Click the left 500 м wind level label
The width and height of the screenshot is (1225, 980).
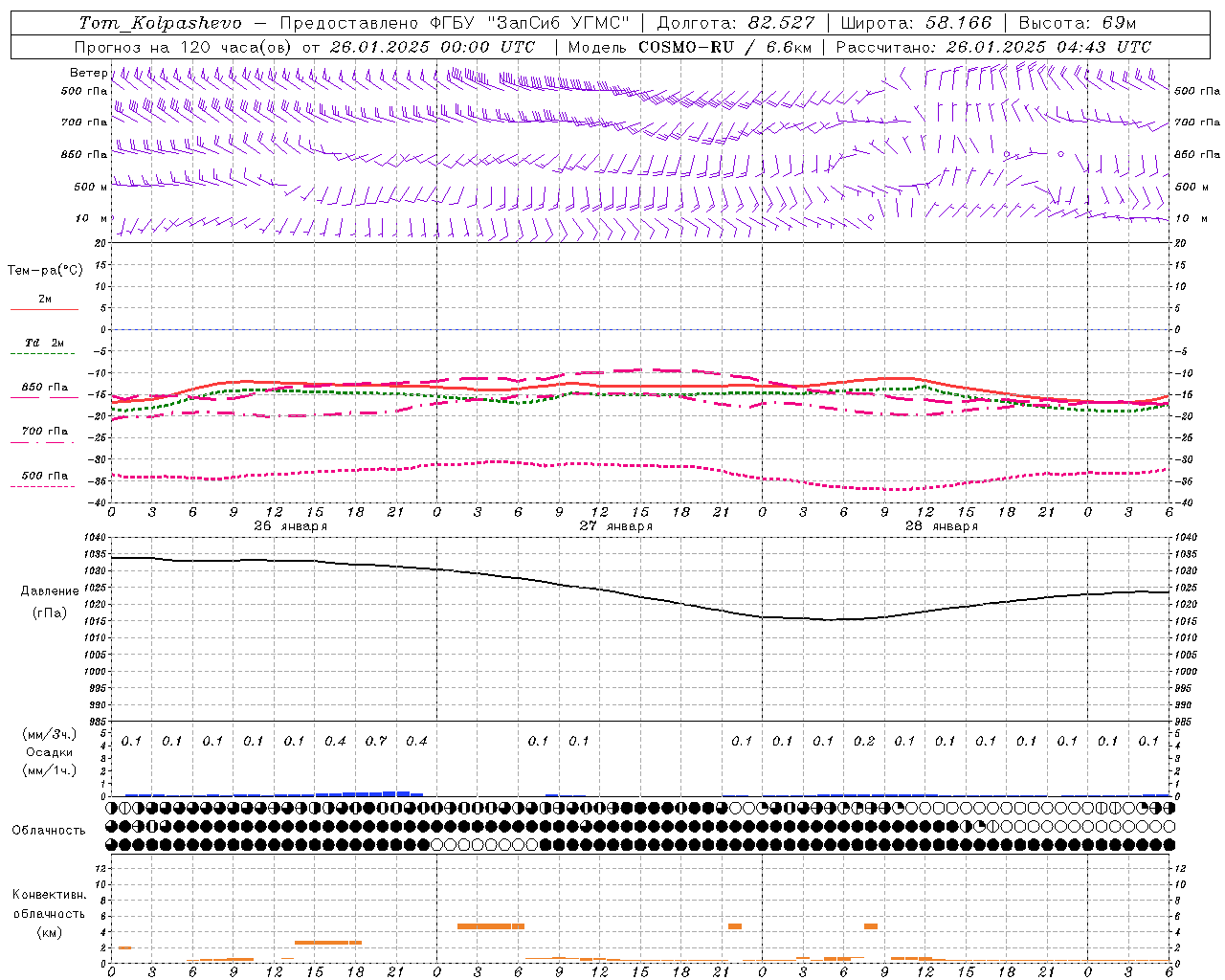pos(90,187)
